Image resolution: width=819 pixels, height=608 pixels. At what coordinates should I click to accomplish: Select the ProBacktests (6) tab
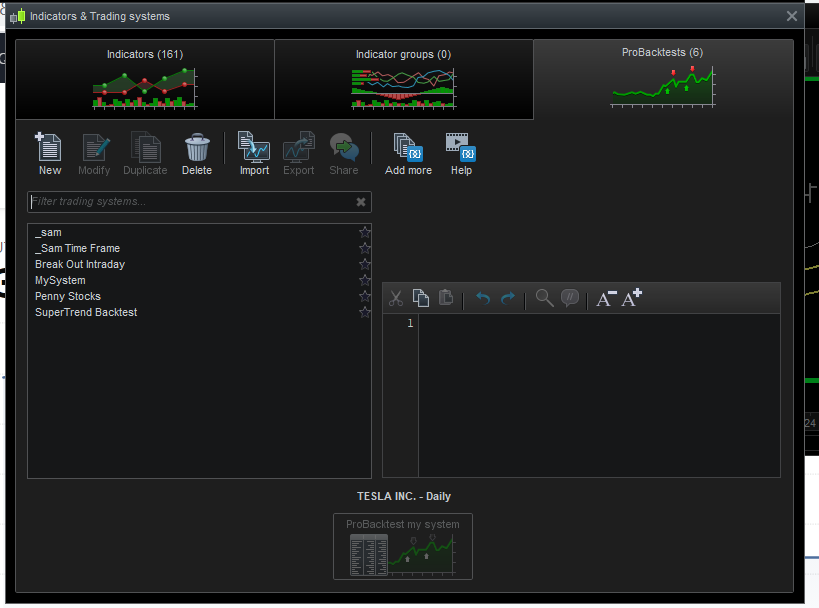[663, 79]
